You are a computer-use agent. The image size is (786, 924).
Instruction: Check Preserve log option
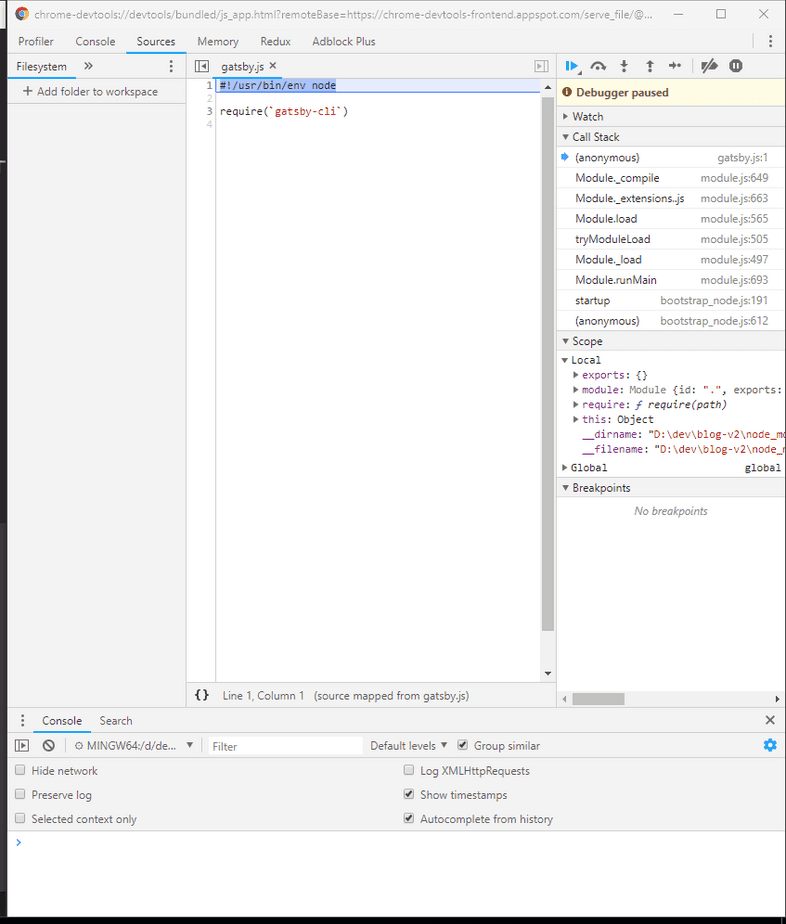(21, 795)
